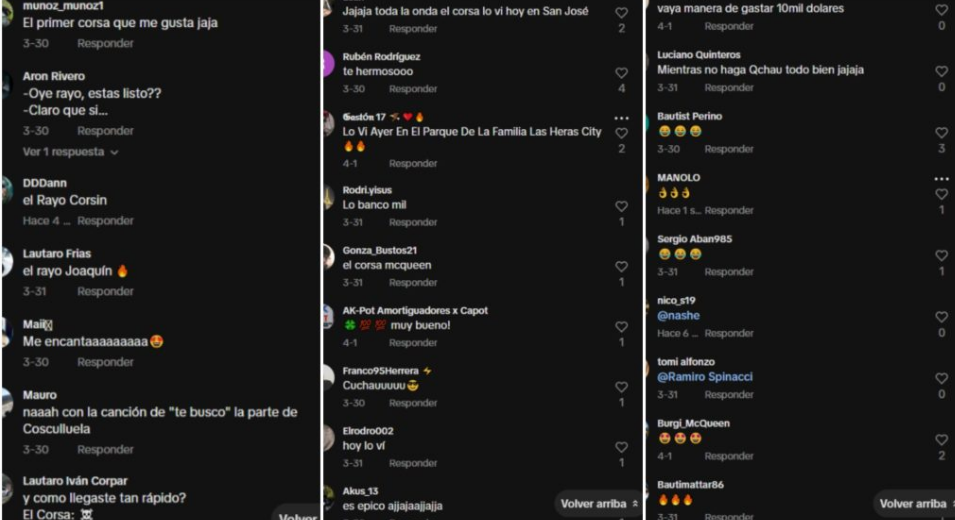Click 'Volver arriba' in the right panel
Screen dimensions: 955x520
[x=917, y=504]
